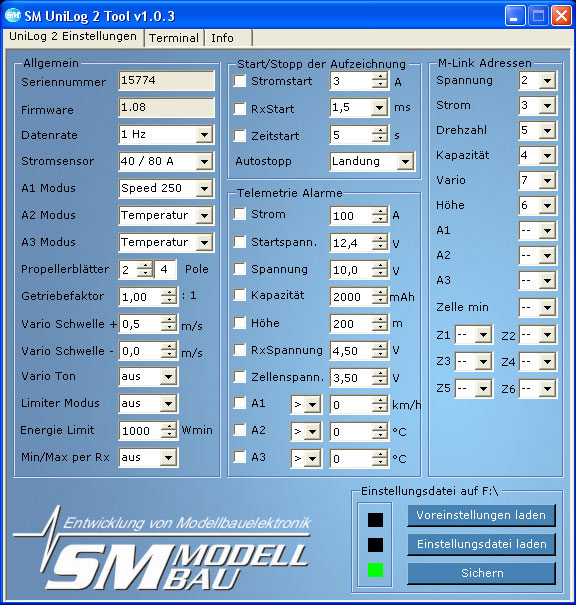Image resolution: width=576 pixels, height=605 pixels.
Task: Open M-Link Kapazität address dropdown
Action: (547, 155)
